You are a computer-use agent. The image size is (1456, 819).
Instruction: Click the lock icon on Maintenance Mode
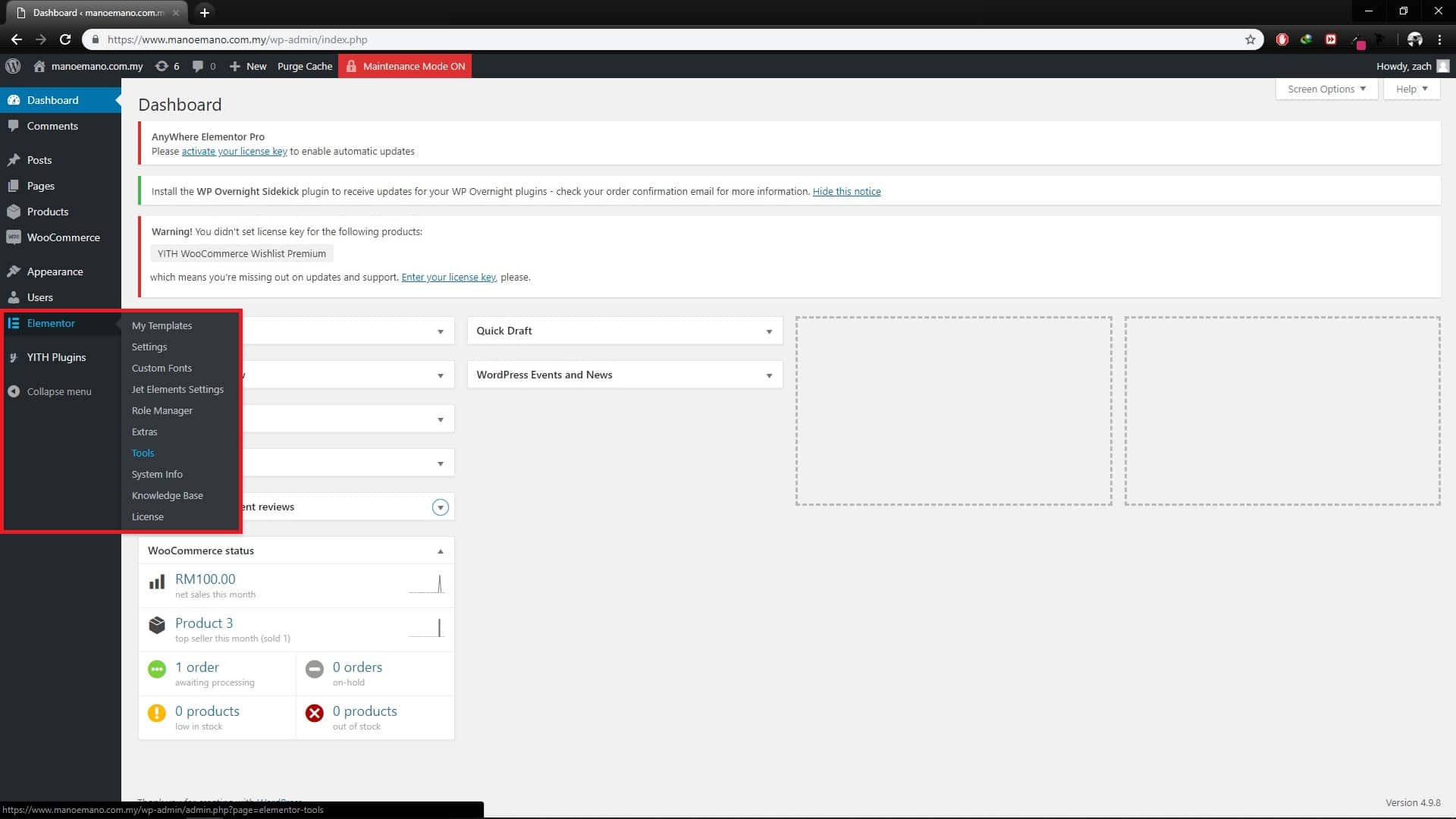coord(351,66)
